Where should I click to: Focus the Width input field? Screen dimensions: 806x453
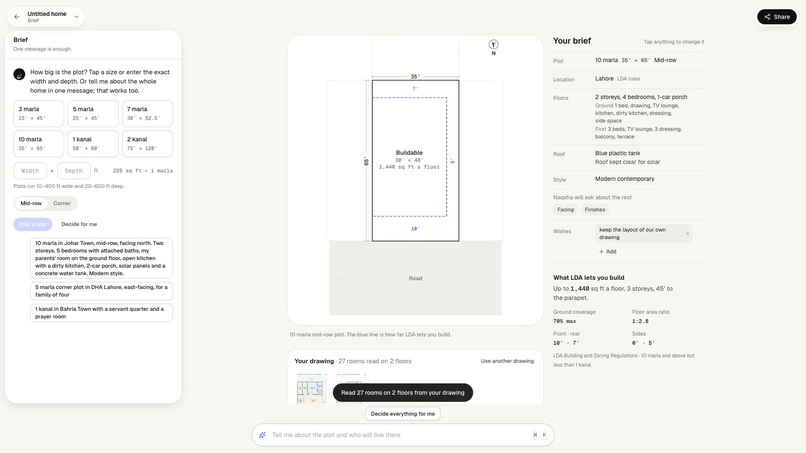[x=30, y=171]
